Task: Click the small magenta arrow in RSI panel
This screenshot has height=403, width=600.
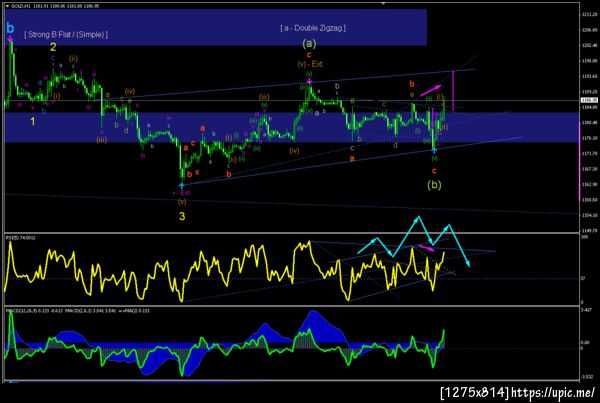Action: (x=427, y=248)
